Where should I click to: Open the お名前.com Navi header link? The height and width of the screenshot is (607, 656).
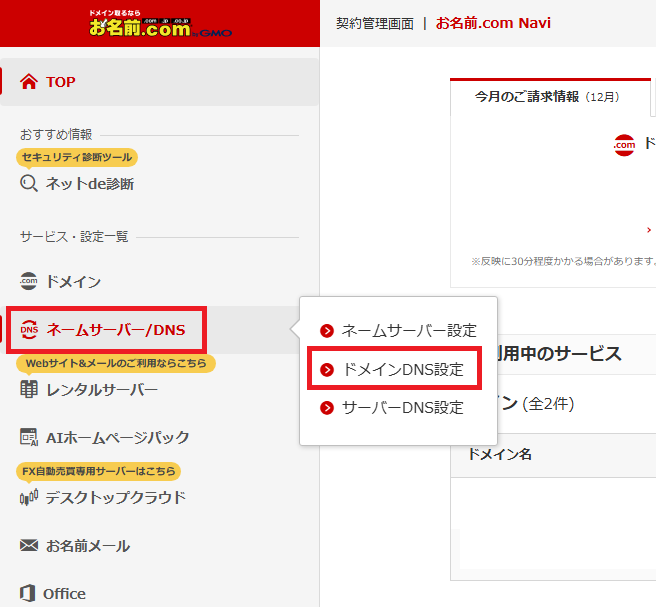click(x=493, y=23)
